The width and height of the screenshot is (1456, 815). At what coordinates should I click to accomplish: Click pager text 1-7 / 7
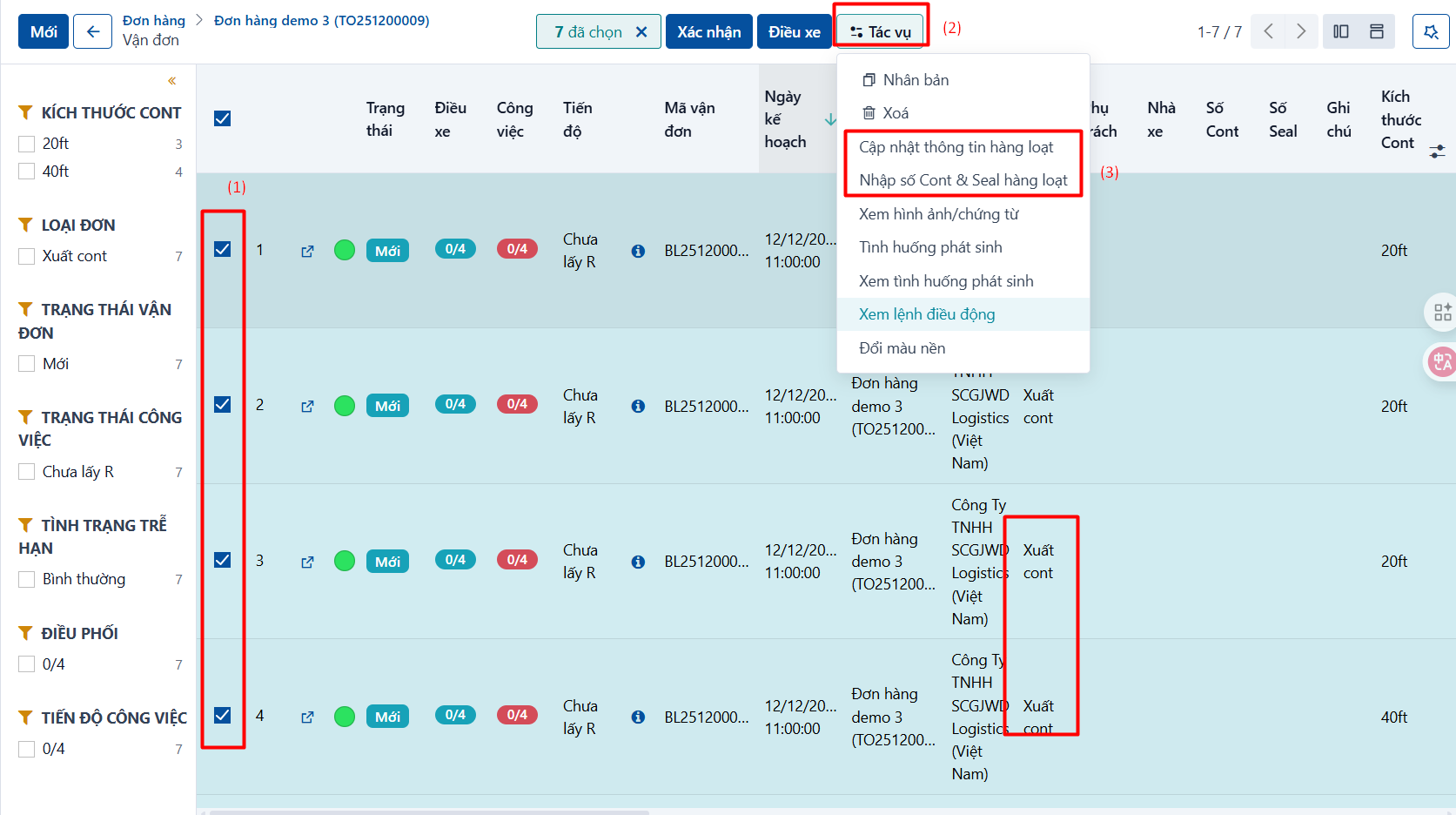[x=1219, y=32]
